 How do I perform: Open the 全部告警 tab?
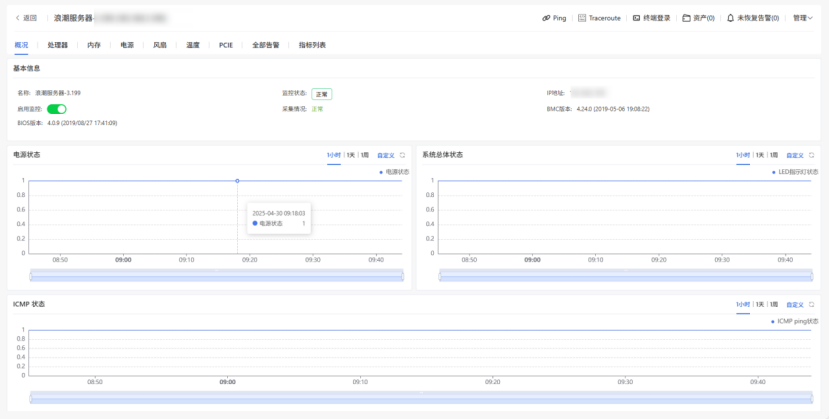pos(266,45)
